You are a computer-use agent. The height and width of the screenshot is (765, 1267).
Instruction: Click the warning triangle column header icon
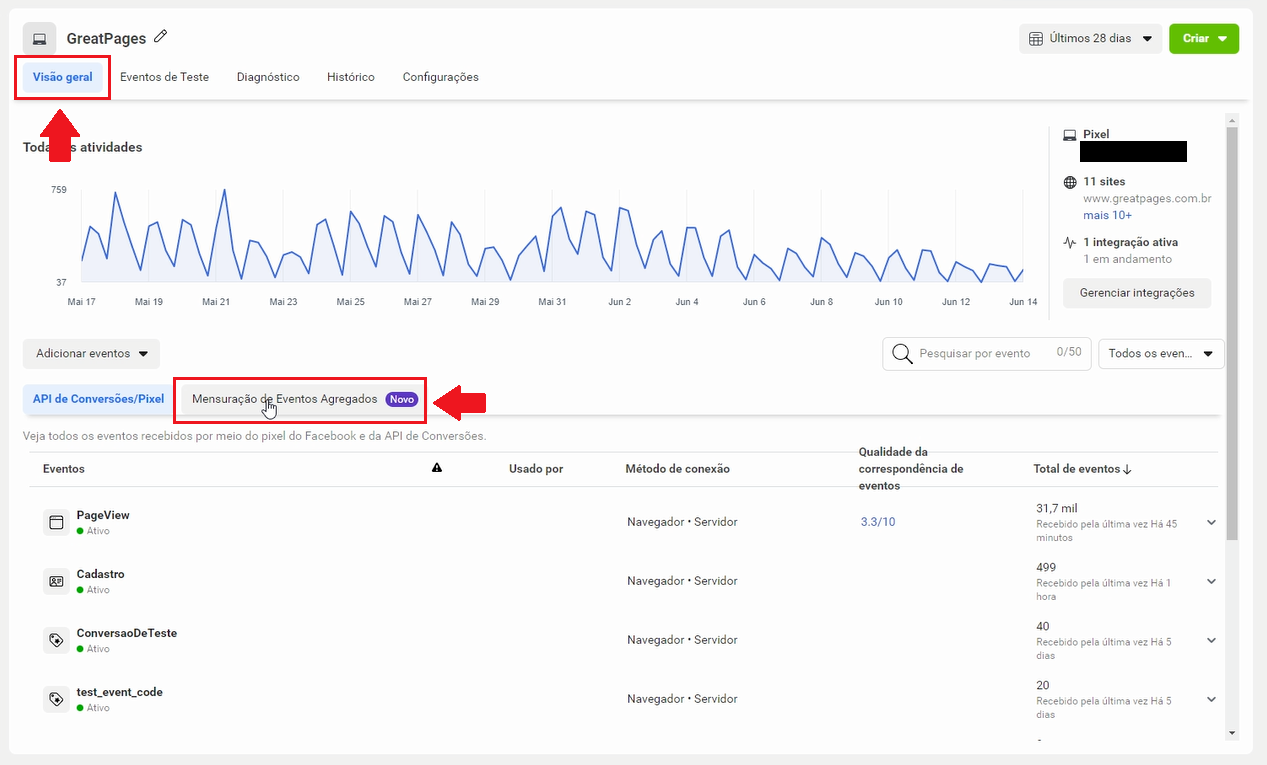437,468
